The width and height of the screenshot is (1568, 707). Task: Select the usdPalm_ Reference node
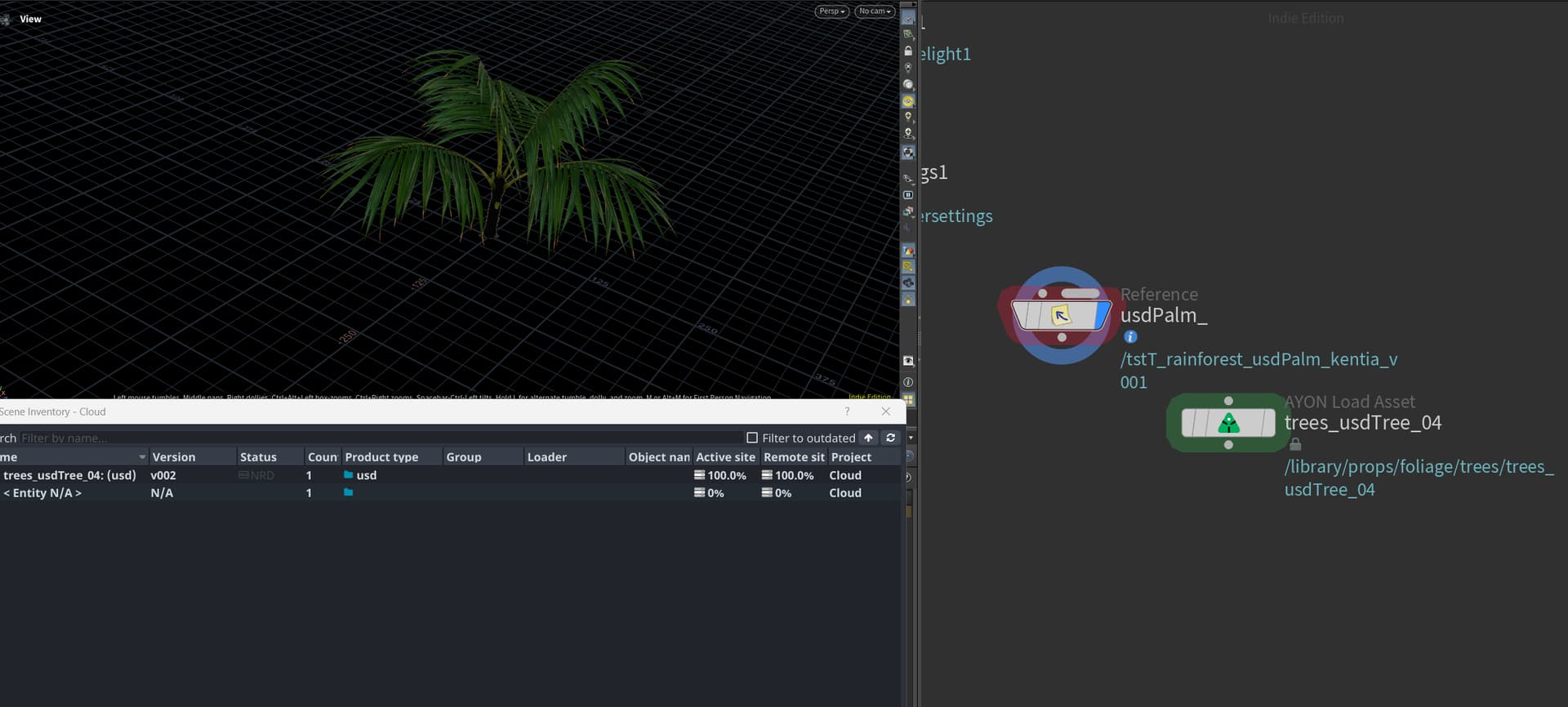(x=1061, y=315)
